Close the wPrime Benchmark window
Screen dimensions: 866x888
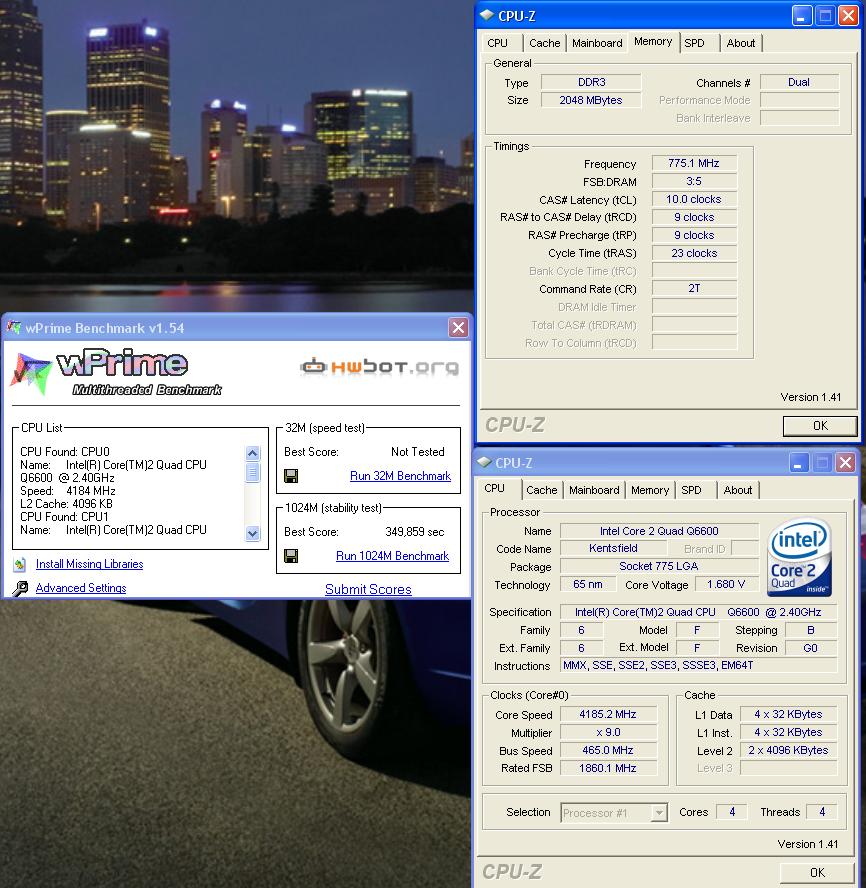[x=458, y=327]
